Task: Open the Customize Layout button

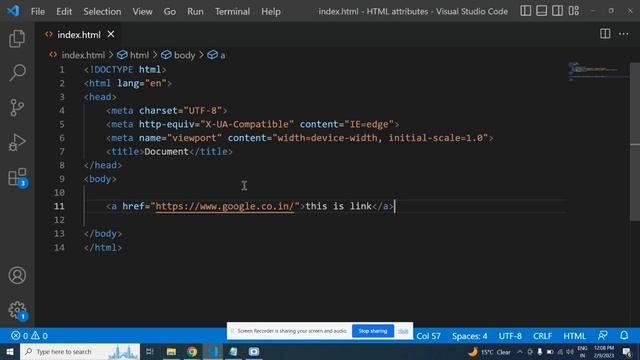Action: click(573, 11)
